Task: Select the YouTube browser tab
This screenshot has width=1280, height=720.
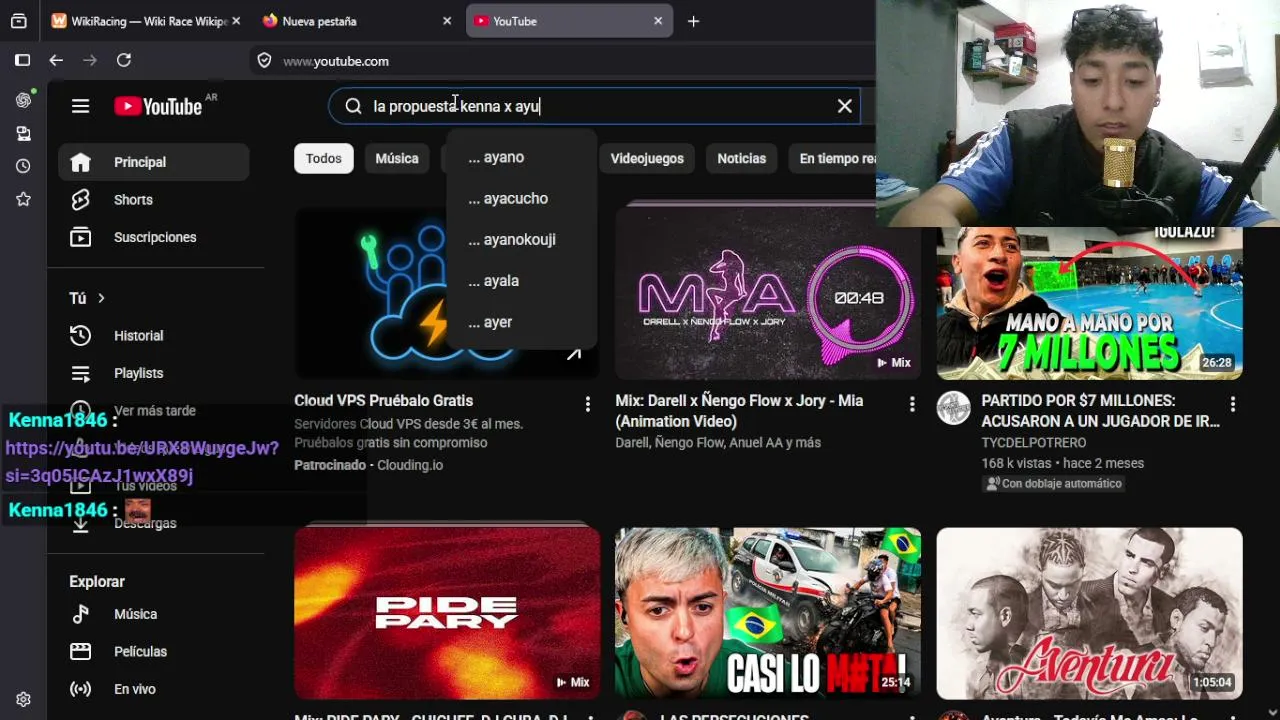Action: tap(569, 21)
